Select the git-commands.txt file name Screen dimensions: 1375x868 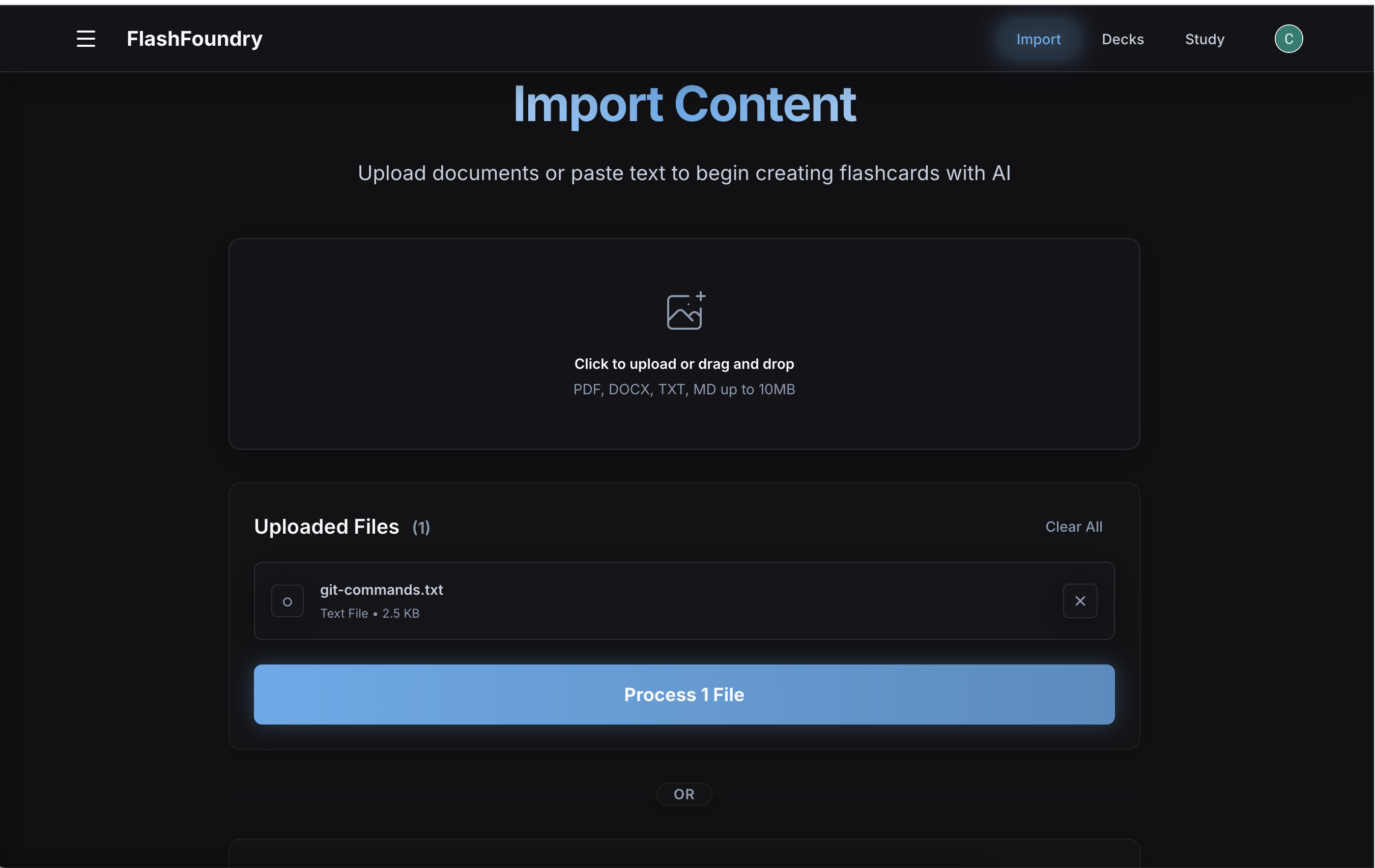[x=381, y=590]
